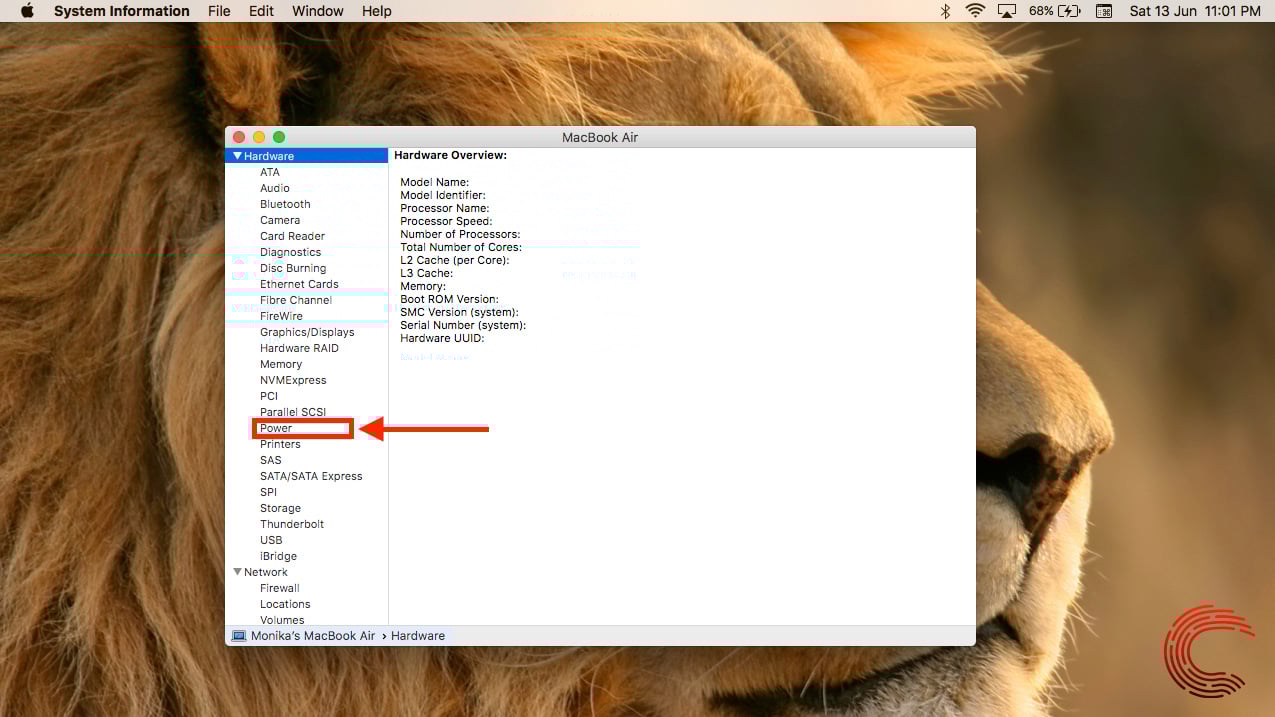This screenshot has height=717, width=1275.
Task: Select Graphics/Displays in the sidebar
Action: point(307,332)
